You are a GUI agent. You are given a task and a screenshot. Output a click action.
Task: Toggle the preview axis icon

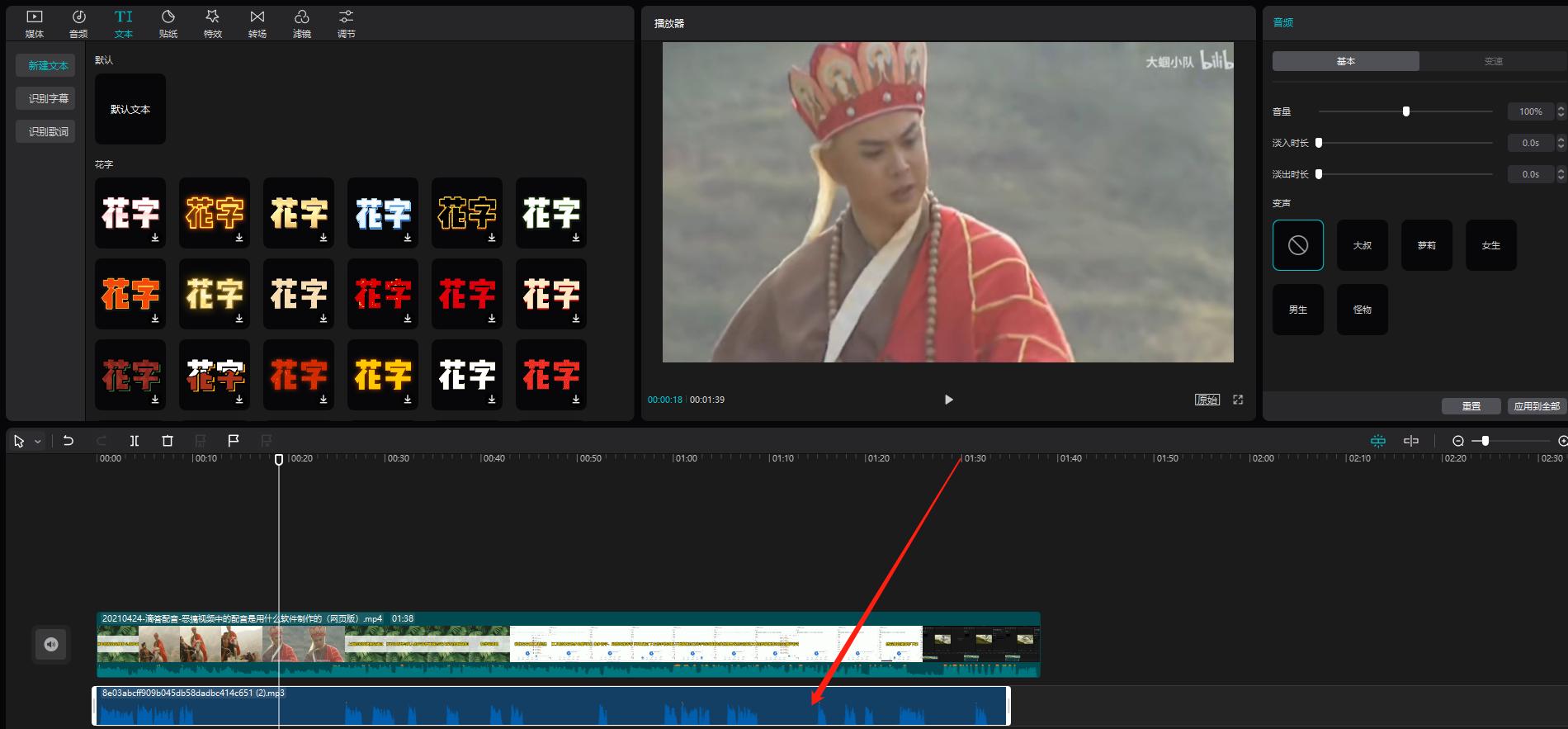[x=1411, y=441]
